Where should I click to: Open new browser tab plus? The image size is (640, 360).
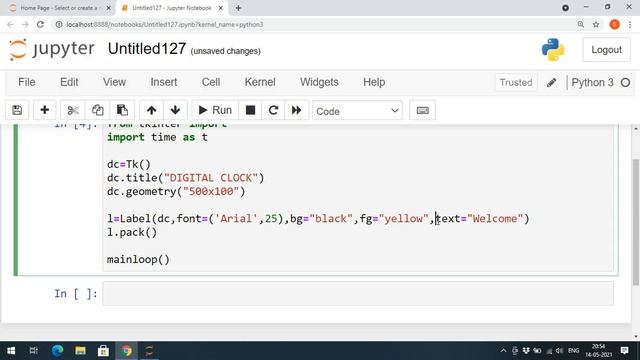238,8
